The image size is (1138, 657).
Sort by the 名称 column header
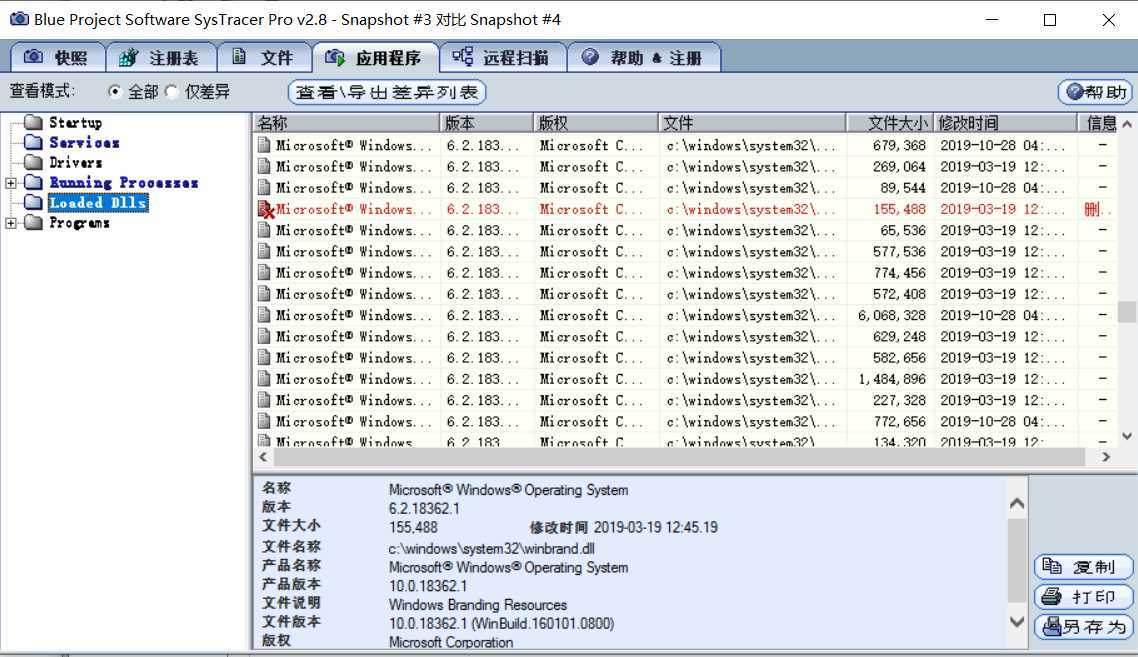[346, 123]
